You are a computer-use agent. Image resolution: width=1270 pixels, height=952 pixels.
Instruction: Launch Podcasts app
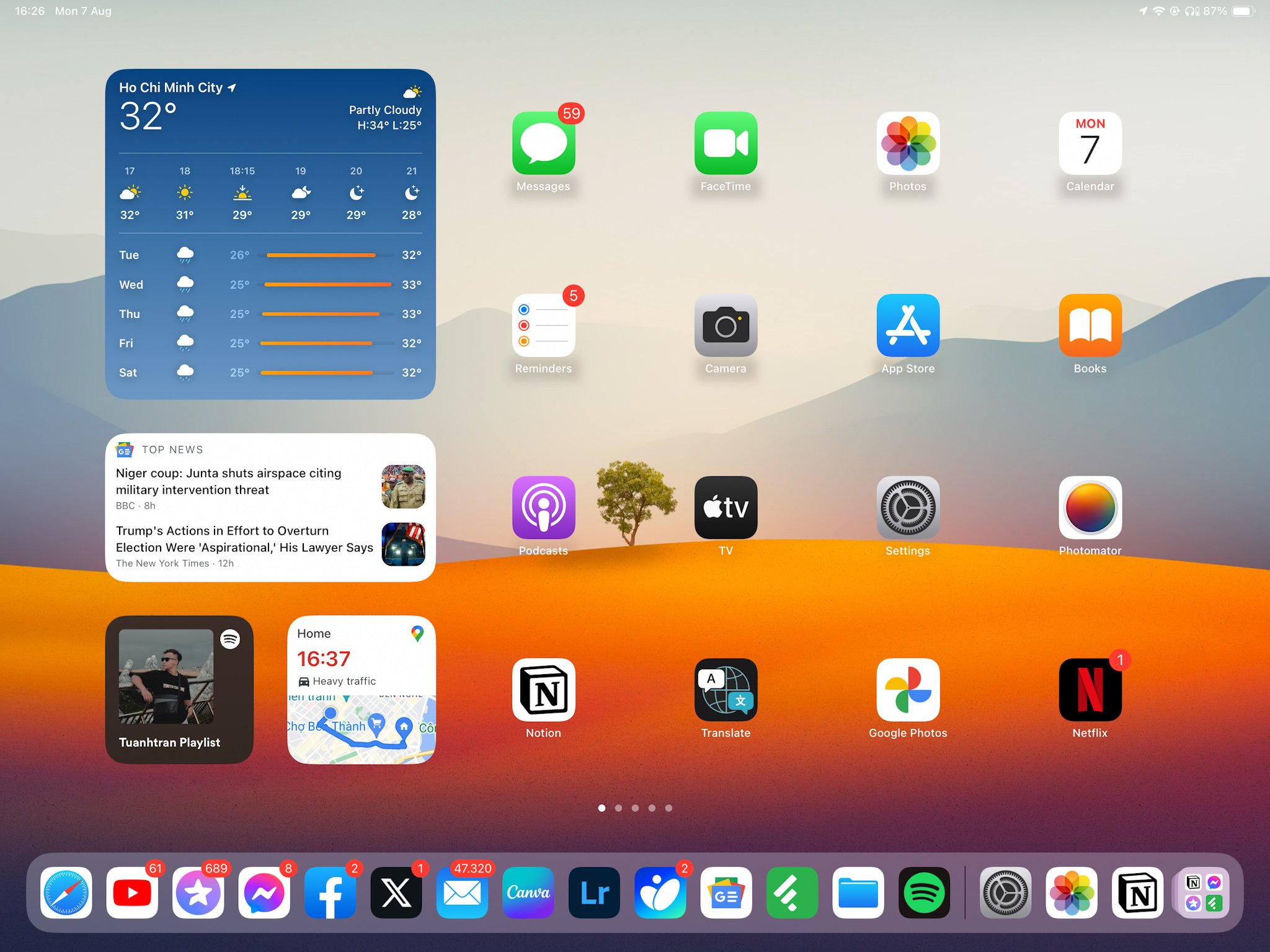(543, 507)
